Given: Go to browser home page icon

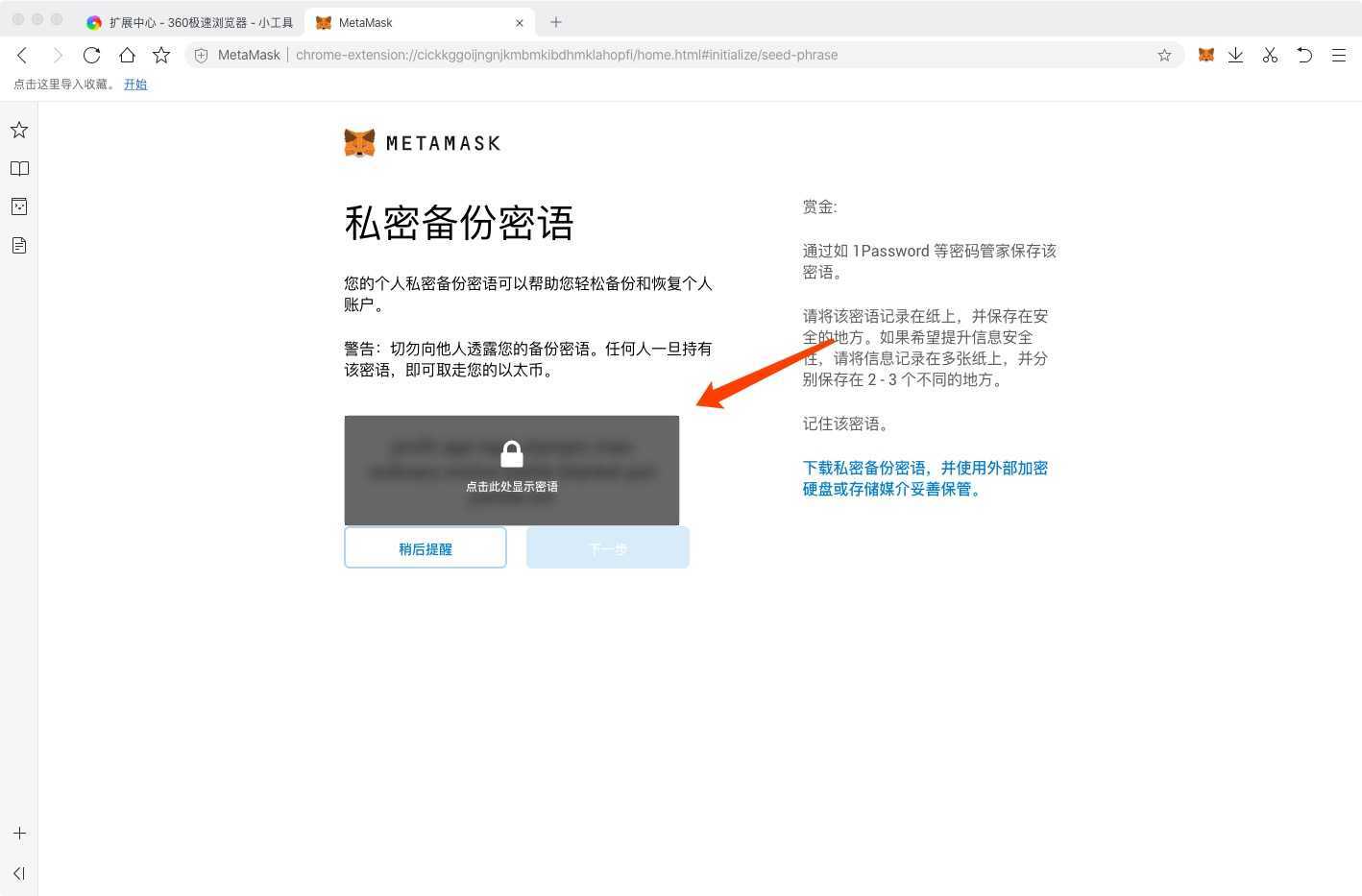Looking at the screenshot, I should [x=127, y=55].
